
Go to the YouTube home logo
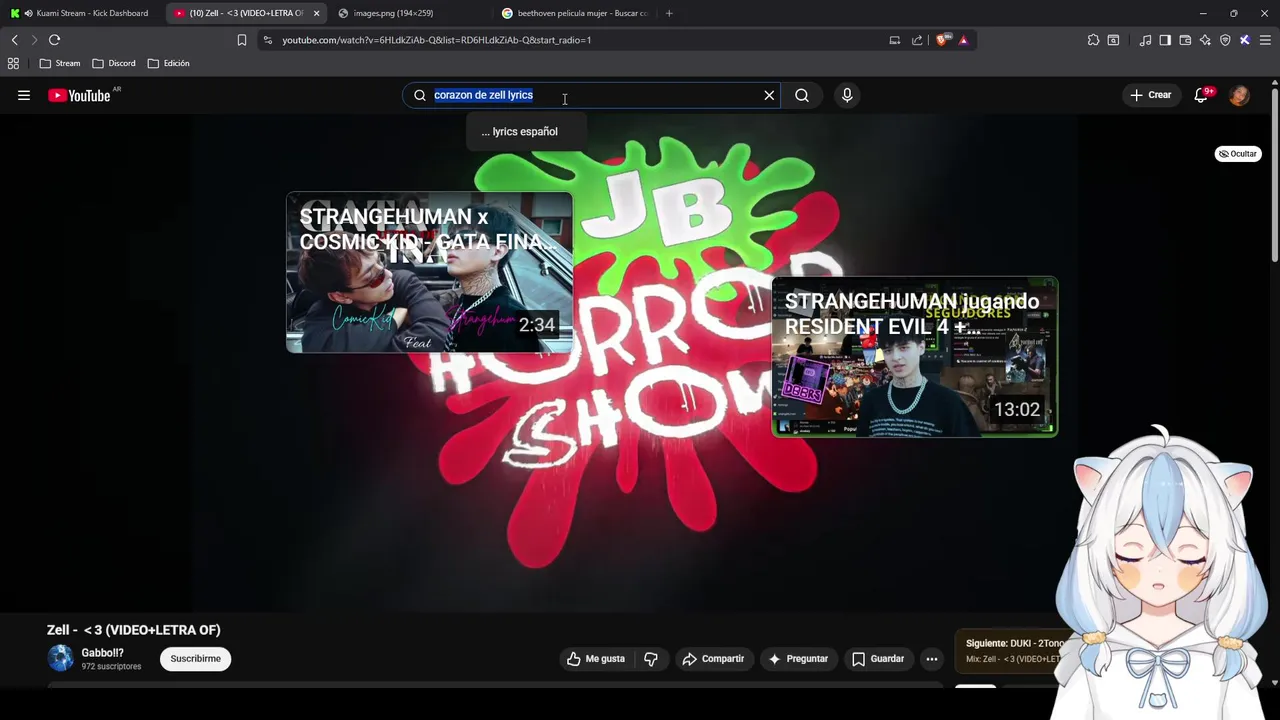tap(79, 95)
